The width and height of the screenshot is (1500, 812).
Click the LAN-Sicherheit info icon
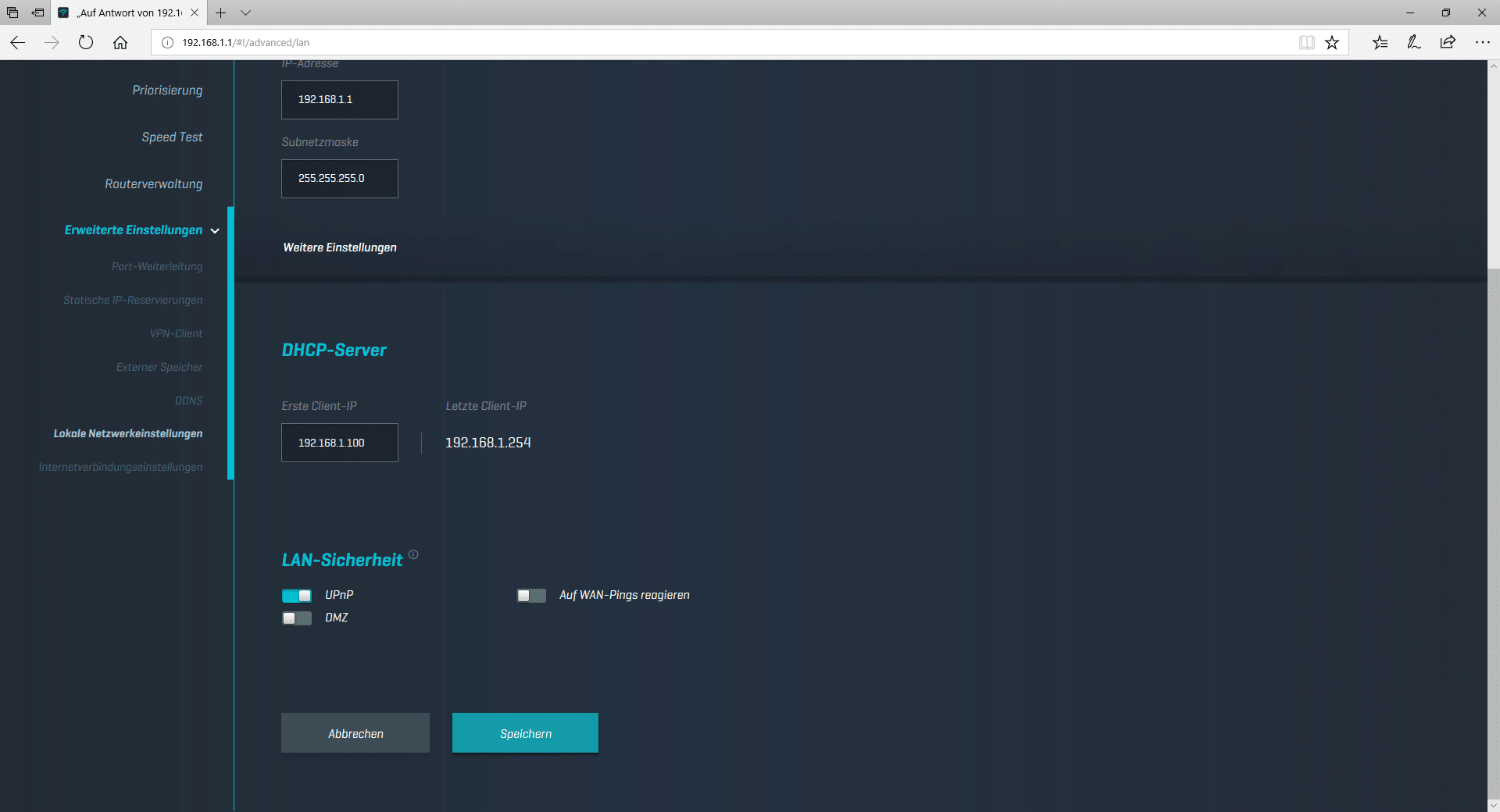(x=413, y=554)
